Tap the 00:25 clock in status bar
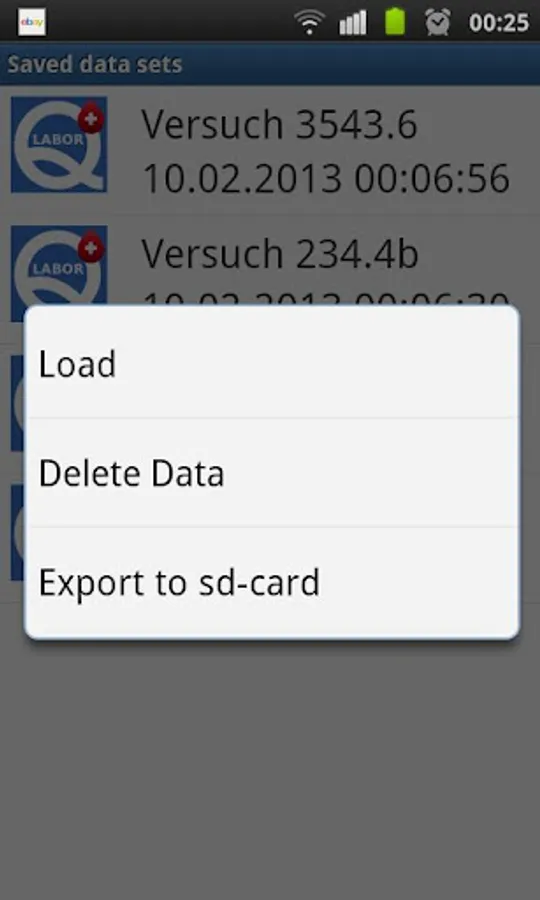This screenshot has width=540, height=900. (x=499, y=23)
